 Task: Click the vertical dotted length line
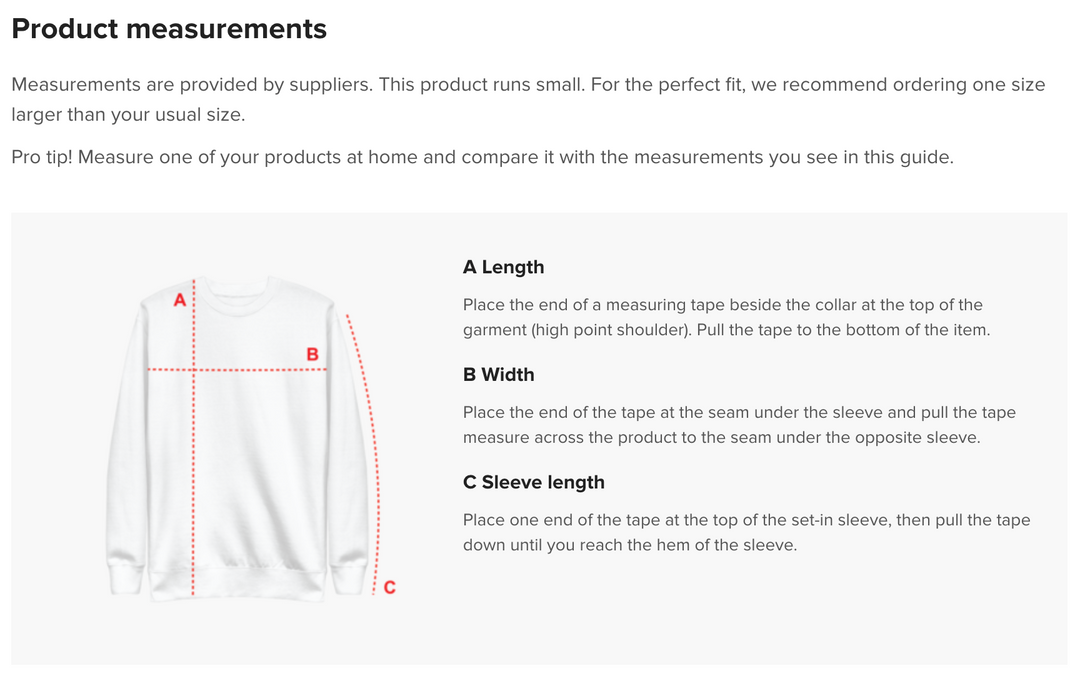coord(194,437)
